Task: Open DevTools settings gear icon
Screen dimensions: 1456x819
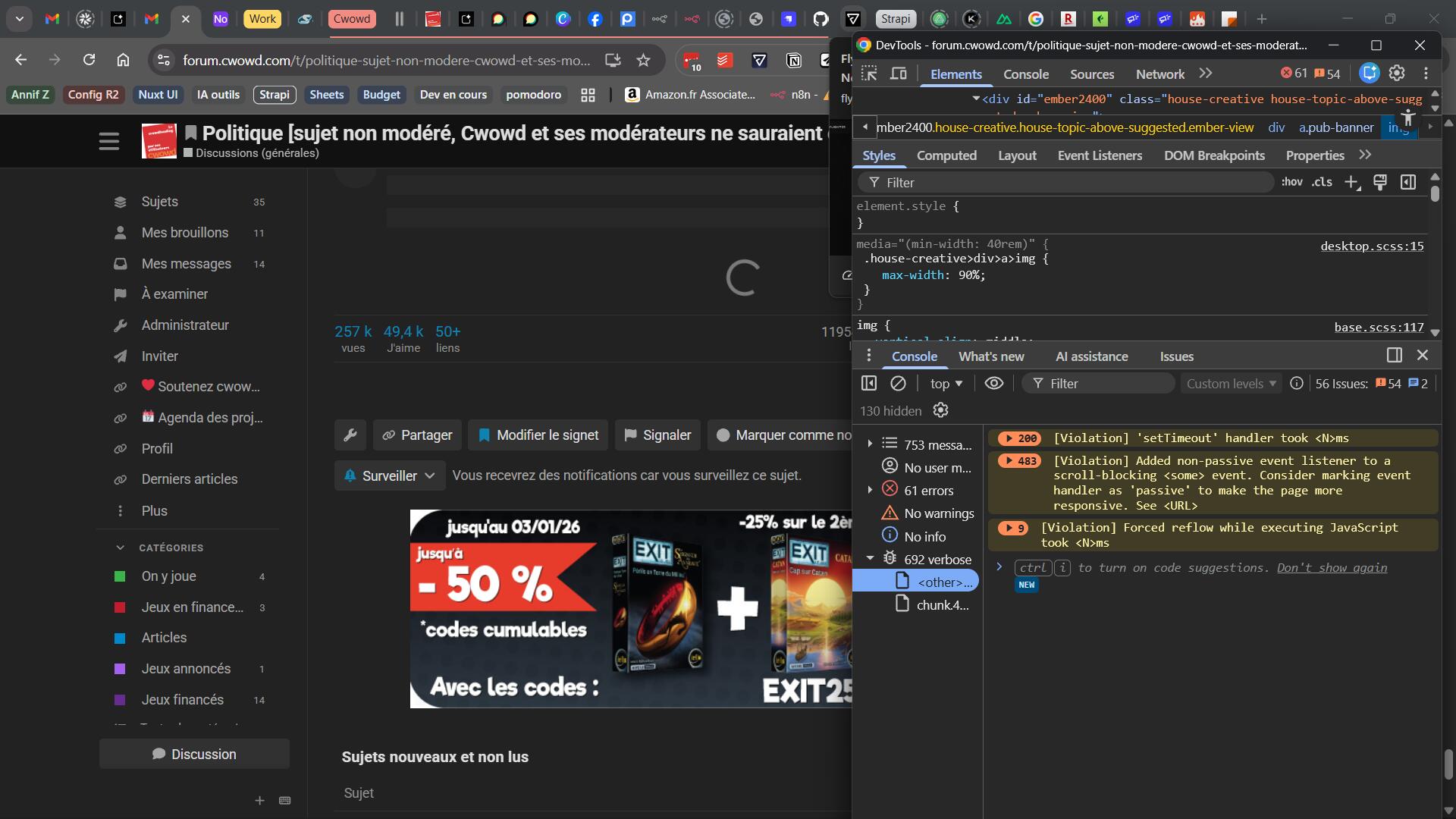Action: click(1397, 74)
